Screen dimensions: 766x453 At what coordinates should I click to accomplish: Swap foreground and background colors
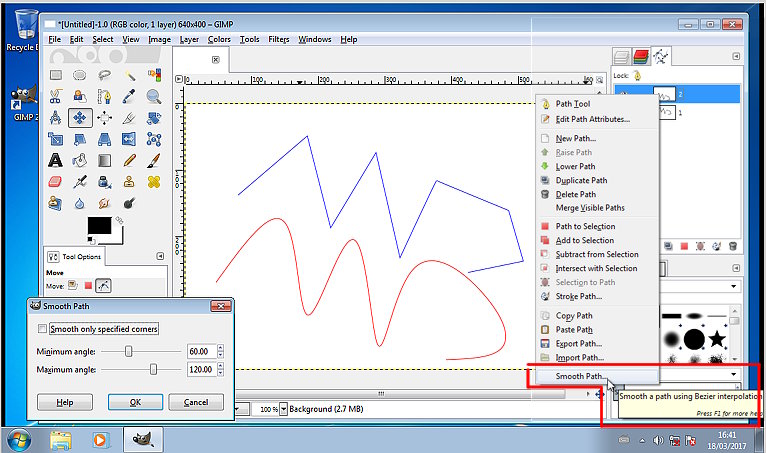click(119, 220)
